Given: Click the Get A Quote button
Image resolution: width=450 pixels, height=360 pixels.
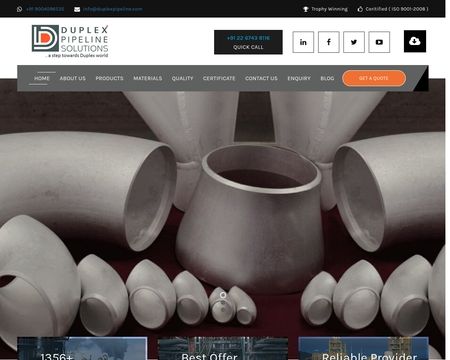Looking at the screenshot, I should [x=374, y=78].
